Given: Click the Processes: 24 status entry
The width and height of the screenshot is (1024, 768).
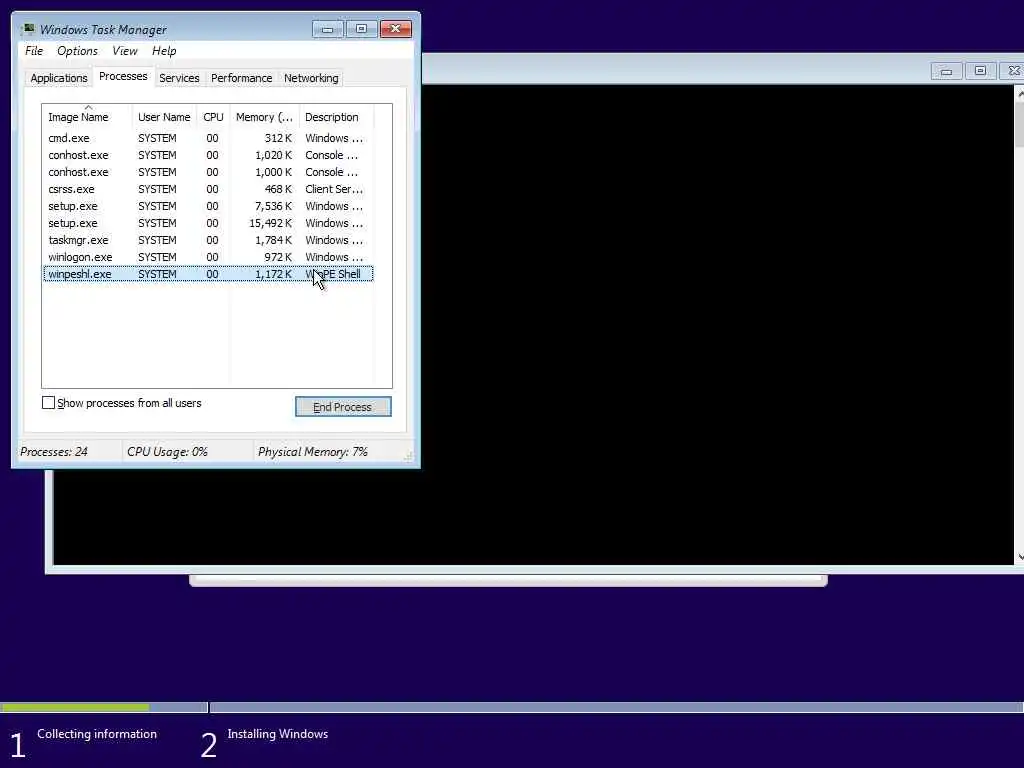Looking at the screenshot, I should click(54, 452).
